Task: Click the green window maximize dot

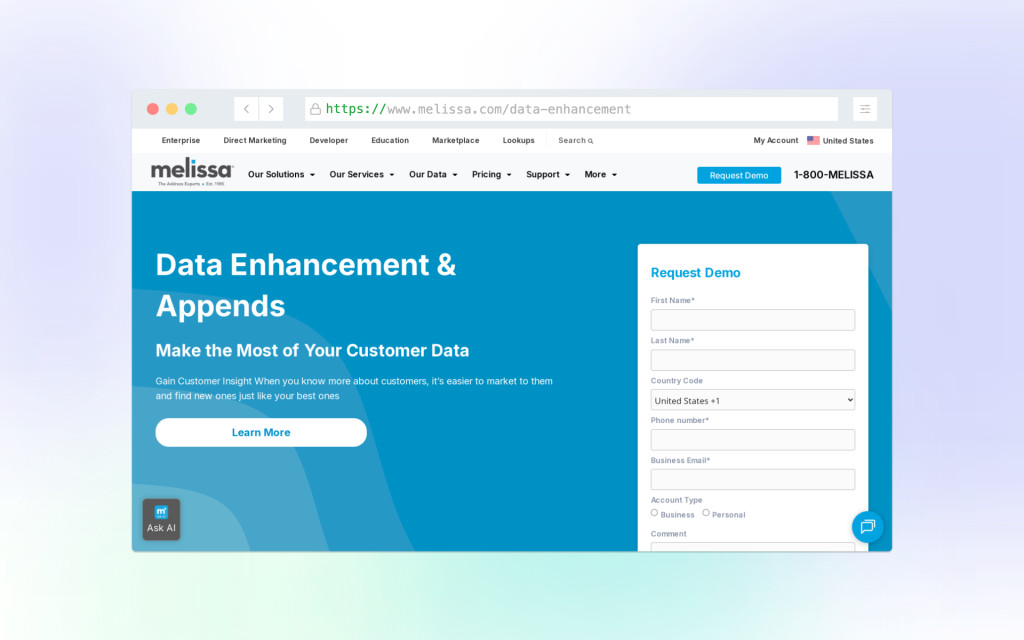Action: click(191, 109)
